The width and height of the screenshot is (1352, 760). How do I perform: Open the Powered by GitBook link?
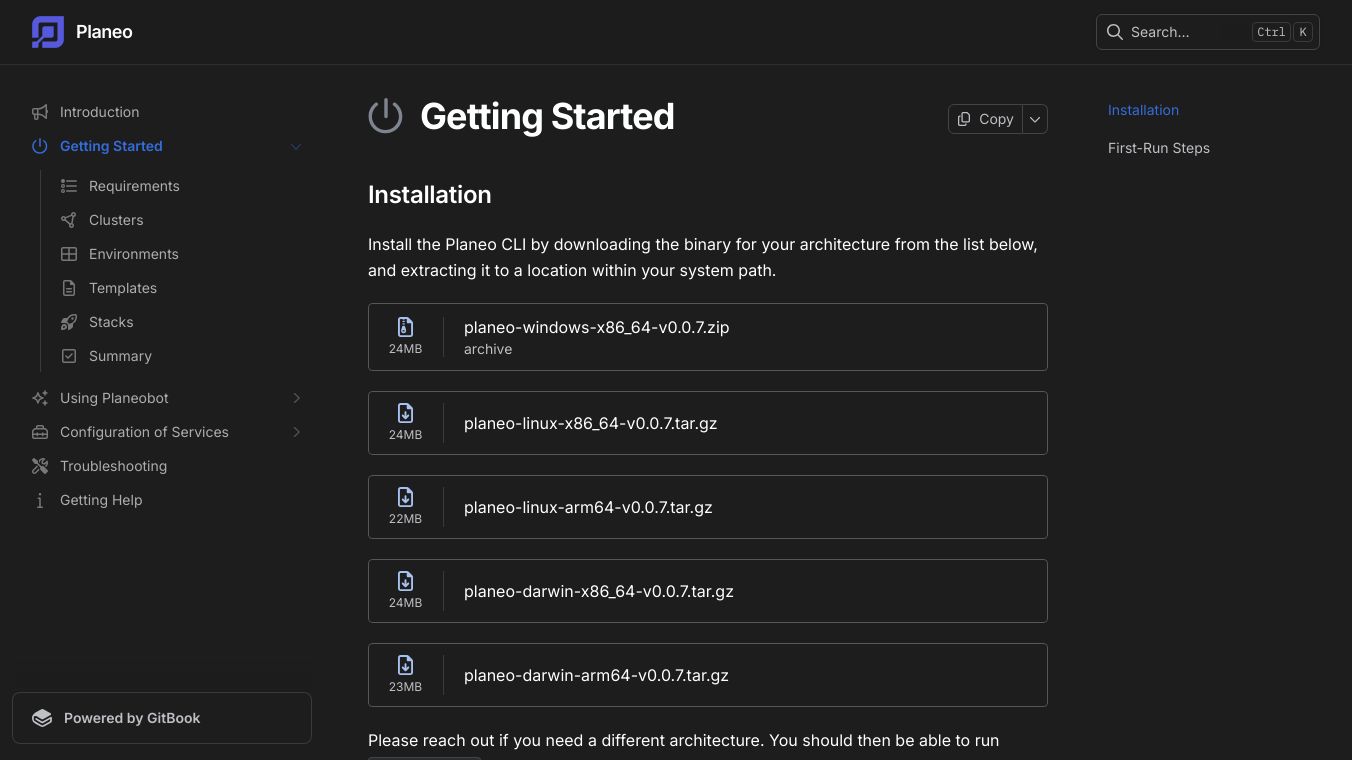pos(162,718)
